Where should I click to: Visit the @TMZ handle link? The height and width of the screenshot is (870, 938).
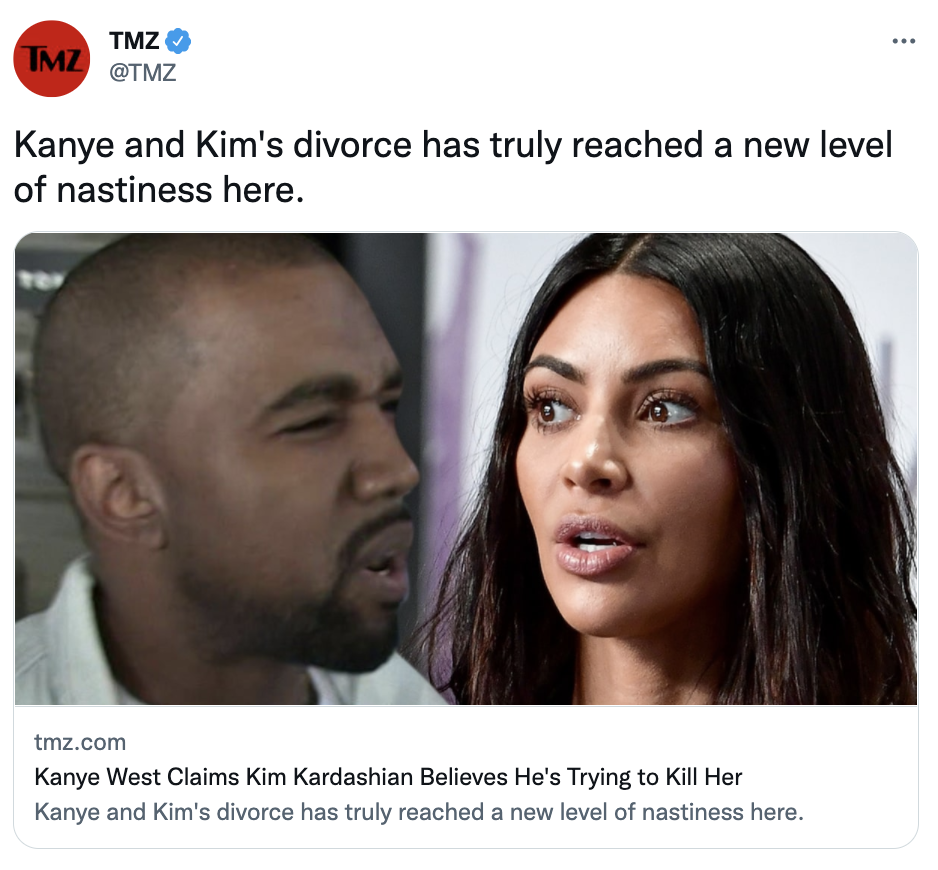pos(143,73)
